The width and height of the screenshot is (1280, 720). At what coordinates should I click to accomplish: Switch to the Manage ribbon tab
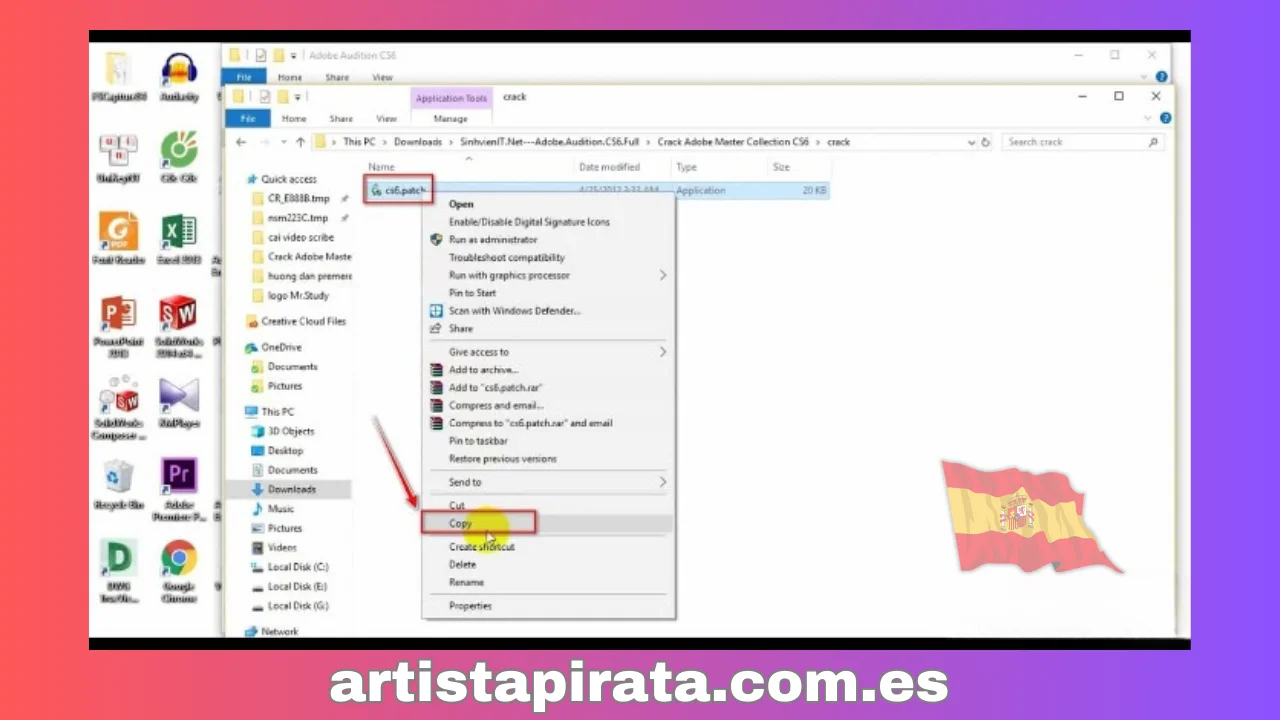[450, 118]
